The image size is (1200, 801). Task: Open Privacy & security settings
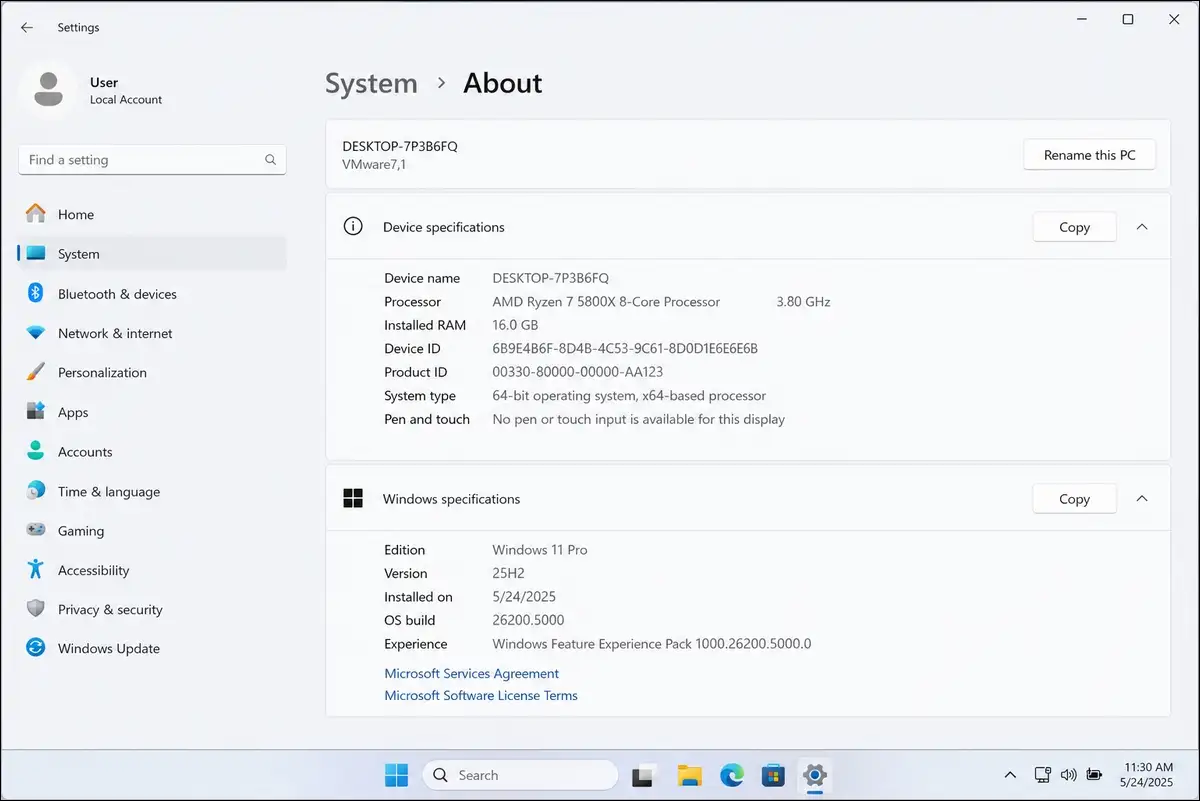coord(152,609)
